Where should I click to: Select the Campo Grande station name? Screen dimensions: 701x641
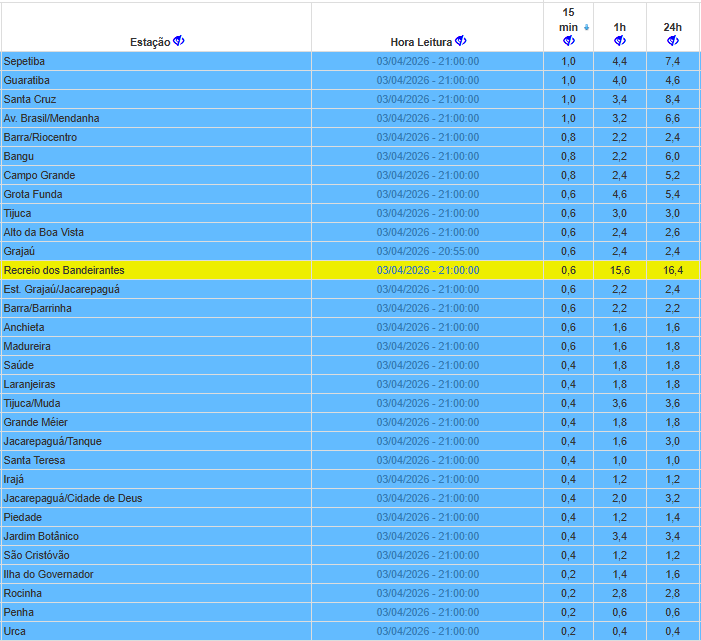point(39,175)
